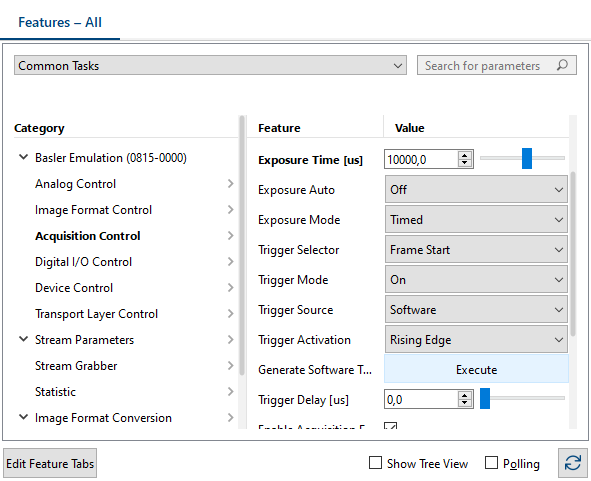Click the Device Control chevron arrow
Screen dimensions: 591x481
[231, 288]
